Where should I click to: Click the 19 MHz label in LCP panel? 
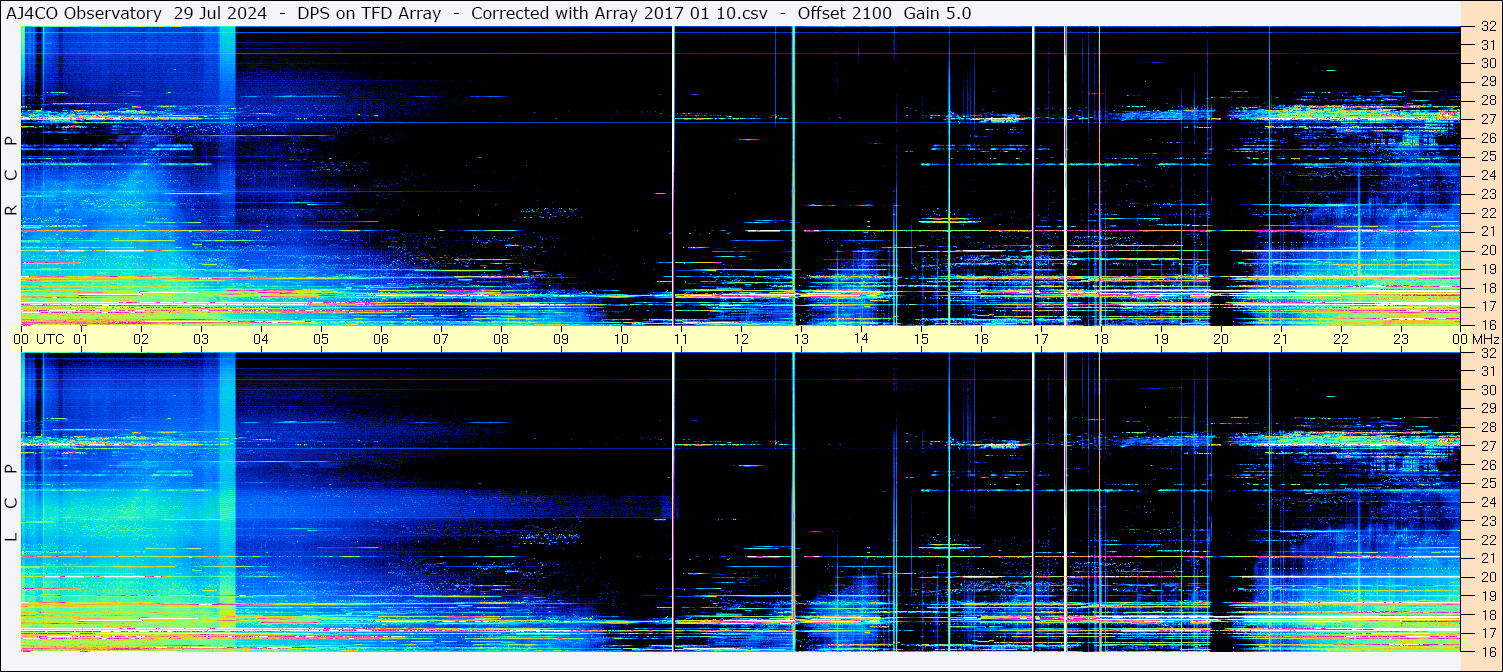point(1487,595)
